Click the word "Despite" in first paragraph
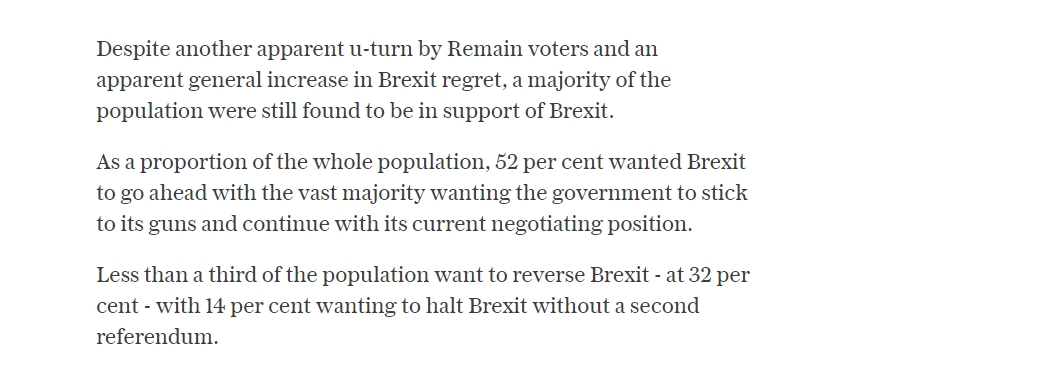Image resolution: width=1042 pixels, height=380 pixels. [x=133, y=50]
